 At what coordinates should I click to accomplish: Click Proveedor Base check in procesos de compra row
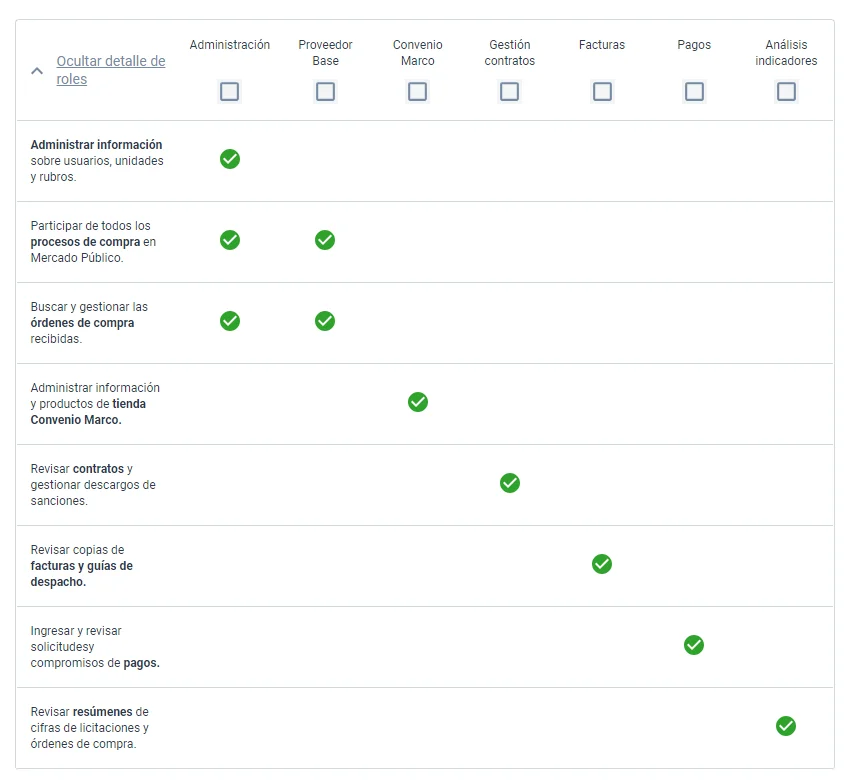[x=325, y=240]
